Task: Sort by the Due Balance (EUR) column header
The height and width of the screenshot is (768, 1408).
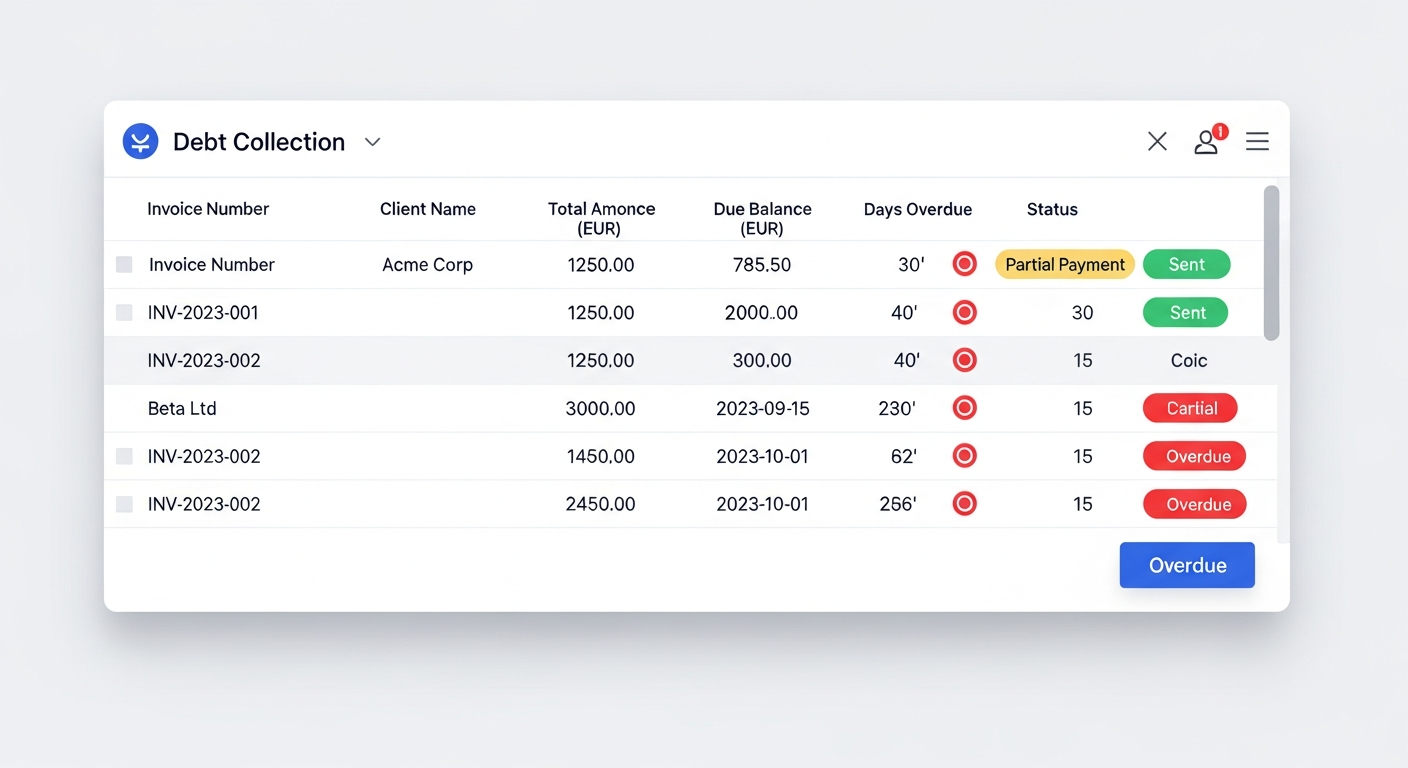Action: 762,219
